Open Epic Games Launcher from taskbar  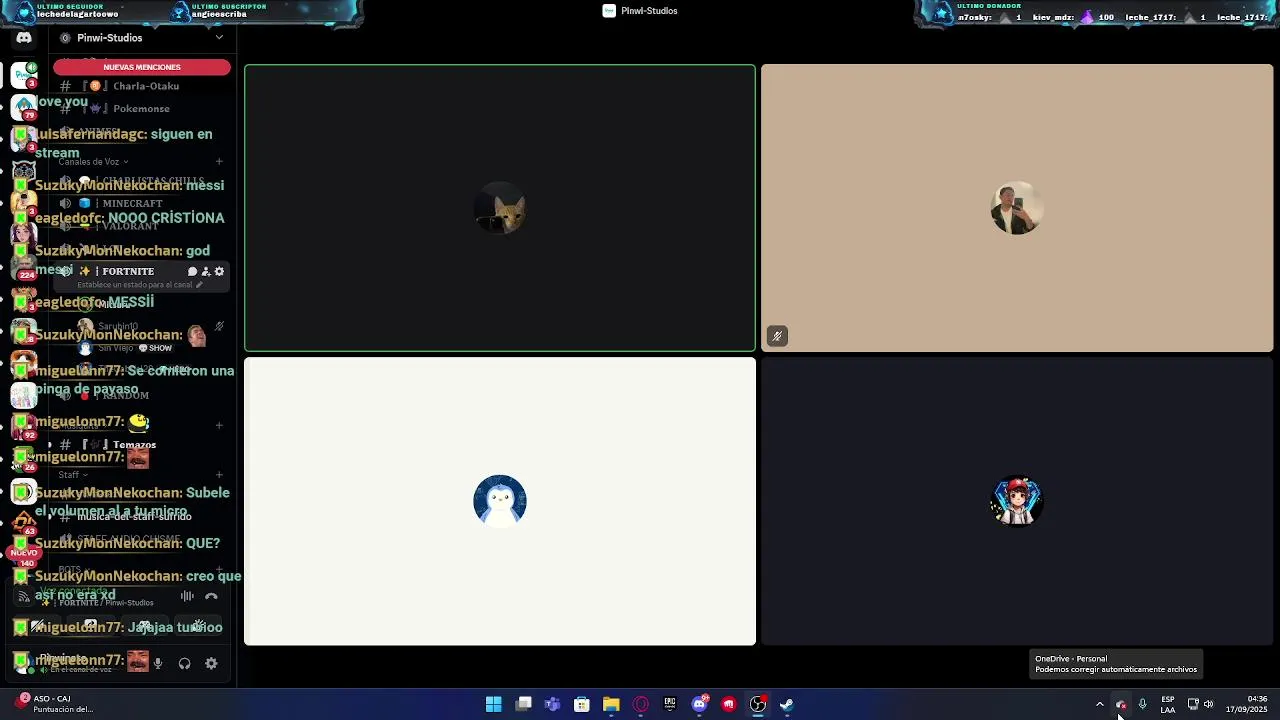670,705
